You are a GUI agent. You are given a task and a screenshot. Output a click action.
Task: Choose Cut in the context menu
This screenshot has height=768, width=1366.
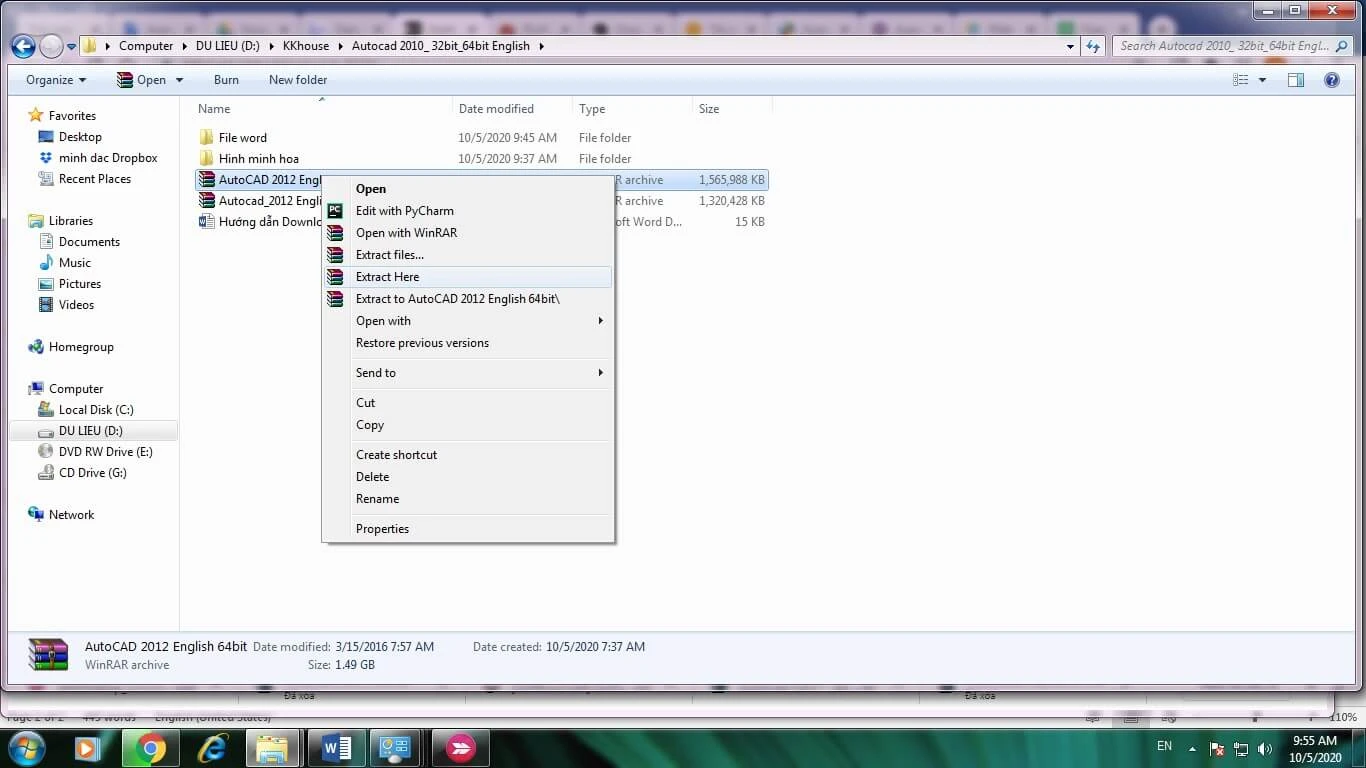(468, 403)
